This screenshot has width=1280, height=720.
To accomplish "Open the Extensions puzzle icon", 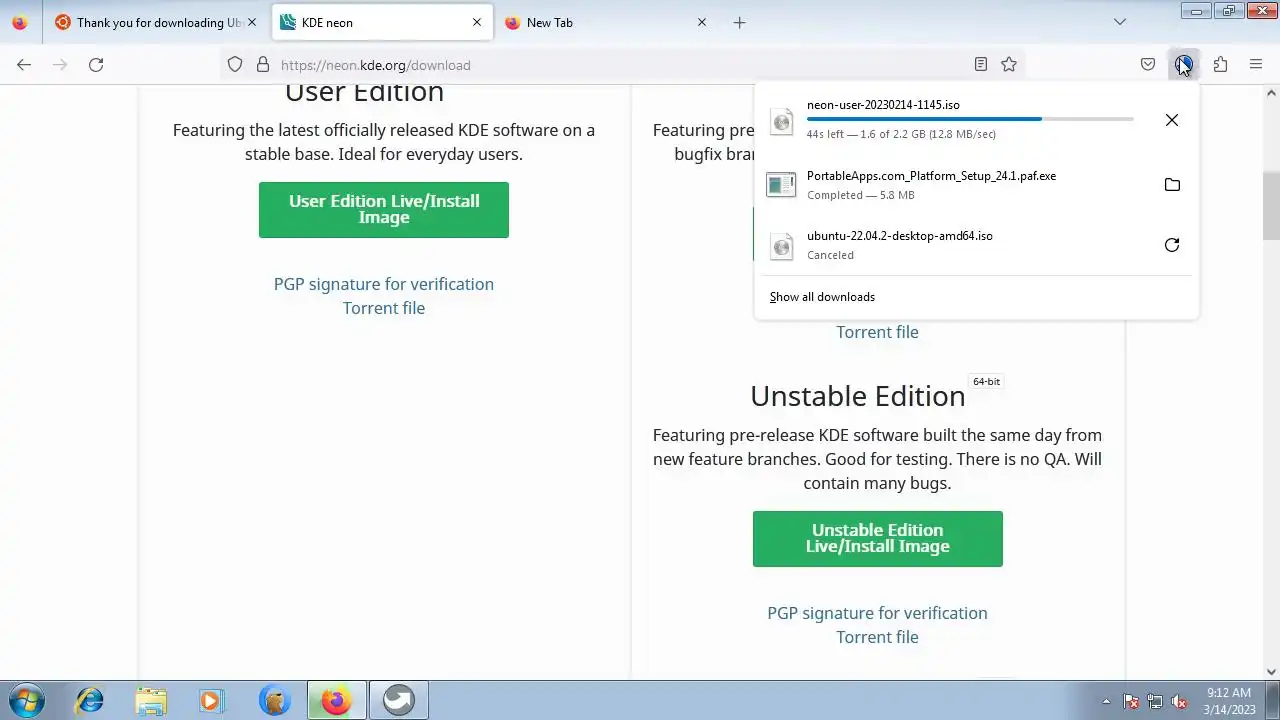I will (x=1220, y=65).
